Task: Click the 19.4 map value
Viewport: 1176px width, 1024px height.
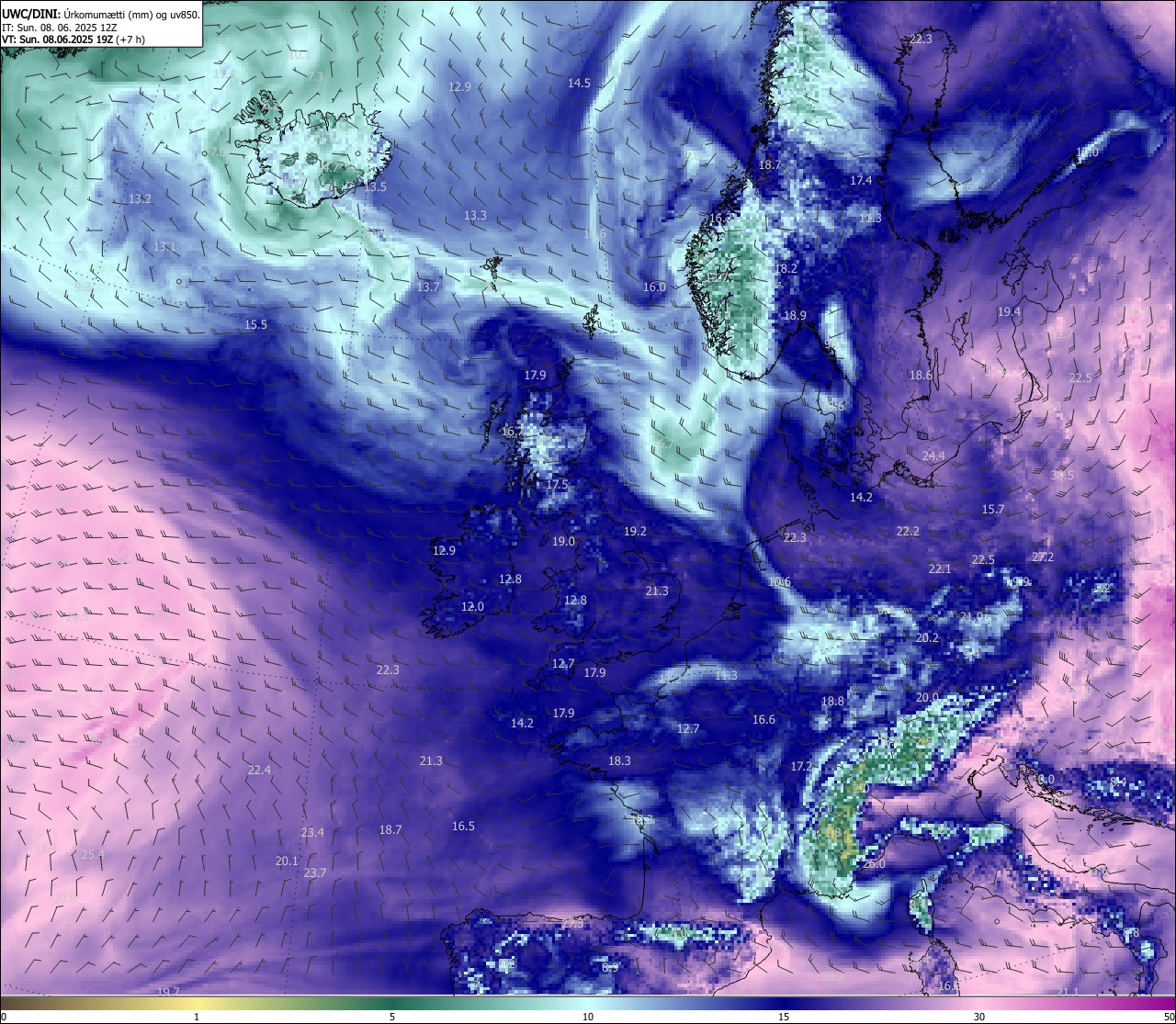Action: (1009, 311)
